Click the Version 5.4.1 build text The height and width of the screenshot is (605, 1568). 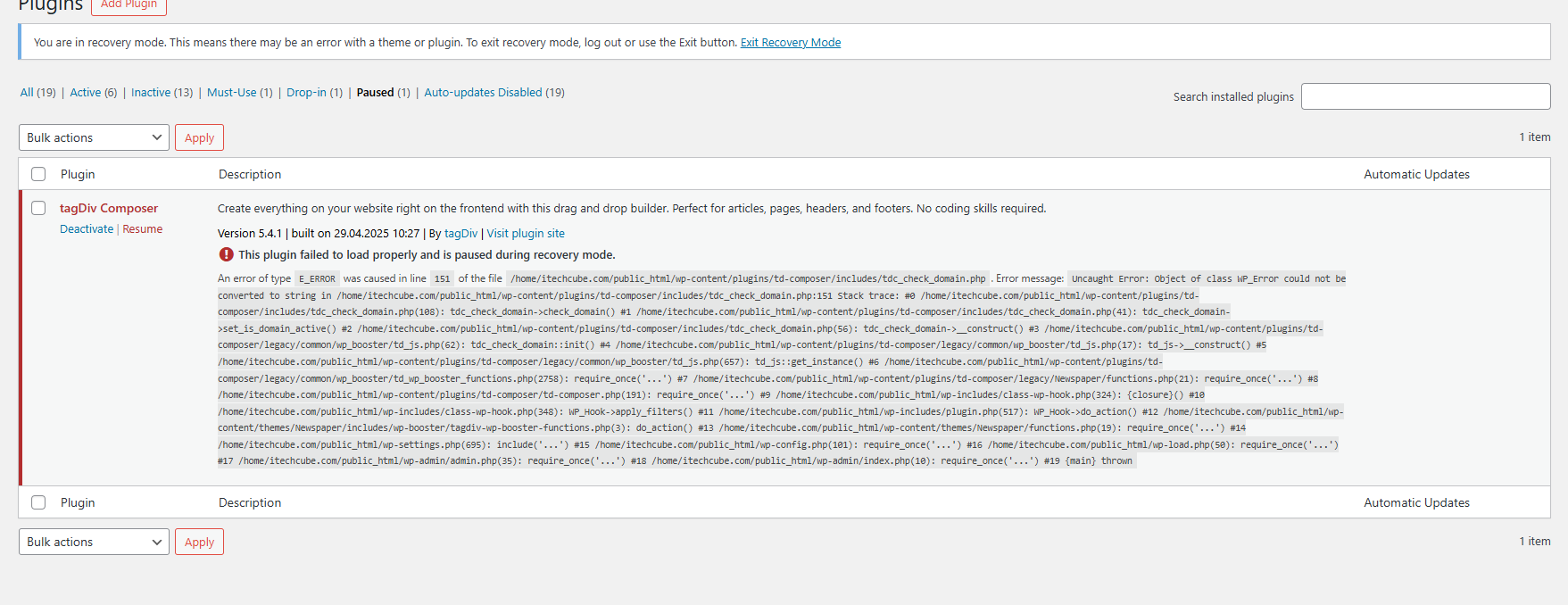pos(319,234)
